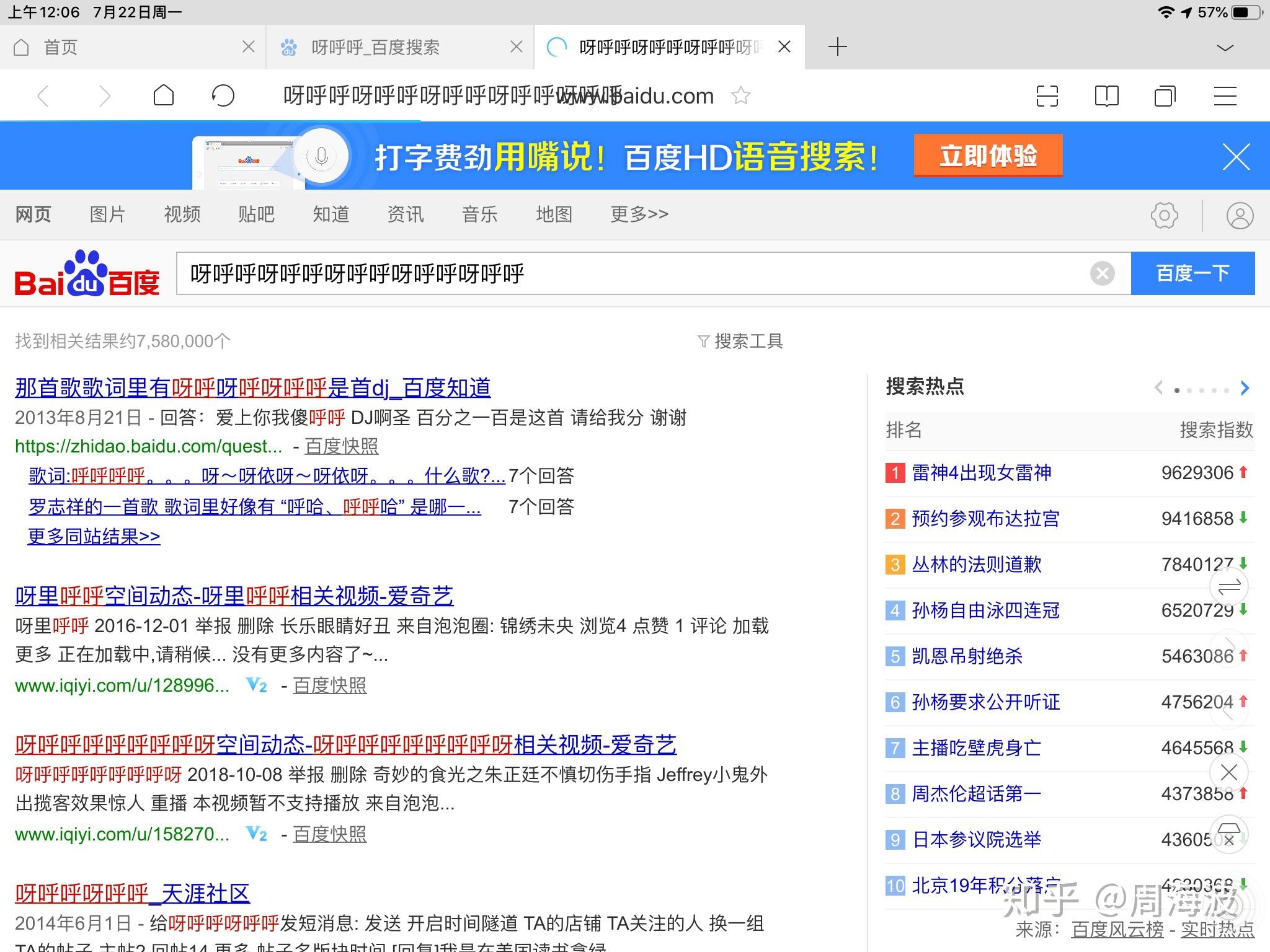Image resolution: width=1270 pixels, height=952 pixels.
Task: Expand tab bar dropdown chevron
Action: [x=1225, y=48]
